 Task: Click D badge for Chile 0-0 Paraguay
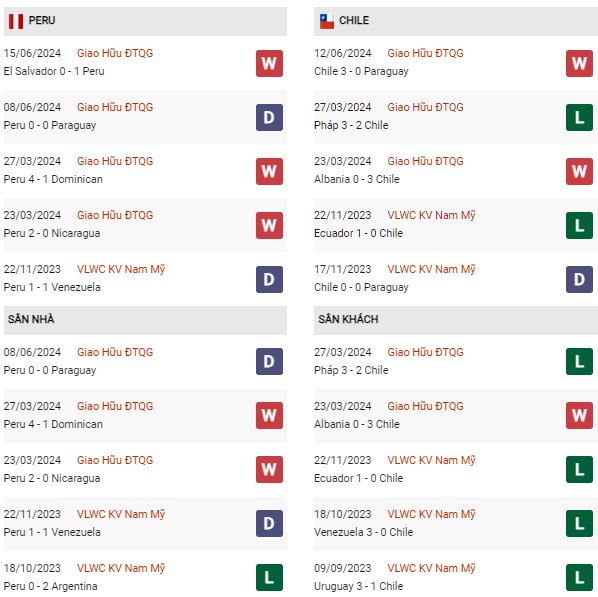coord(579,279)
